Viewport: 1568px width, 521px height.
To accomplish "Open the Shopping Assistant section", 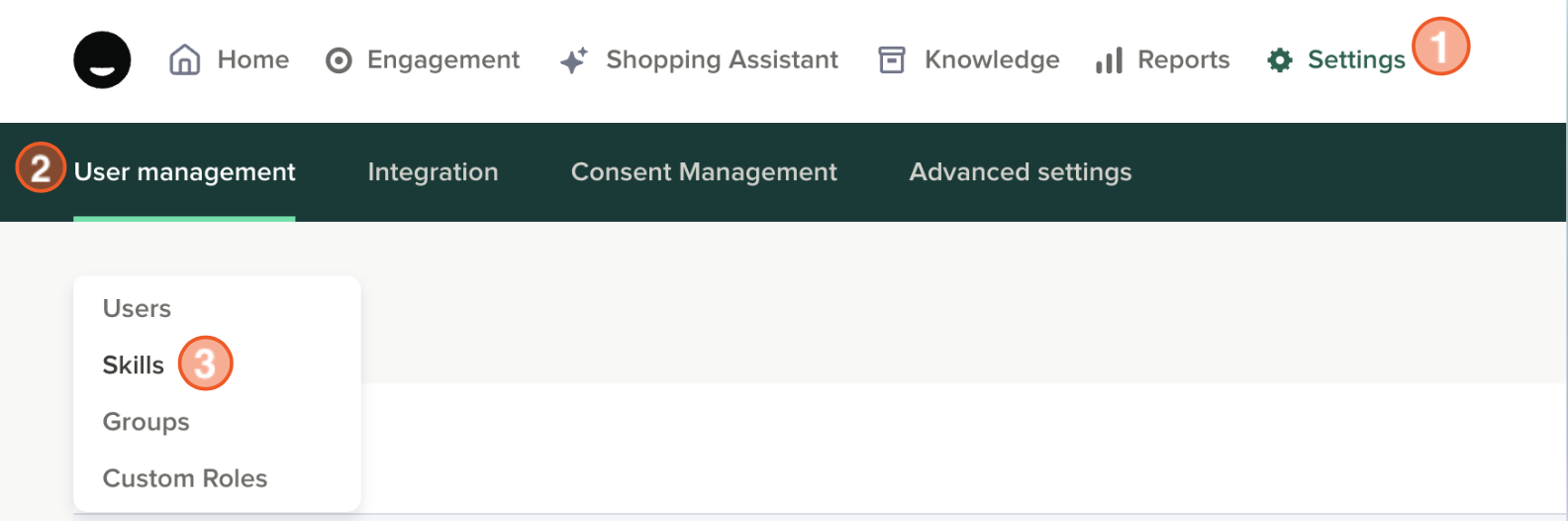I will tap(722, 60).
